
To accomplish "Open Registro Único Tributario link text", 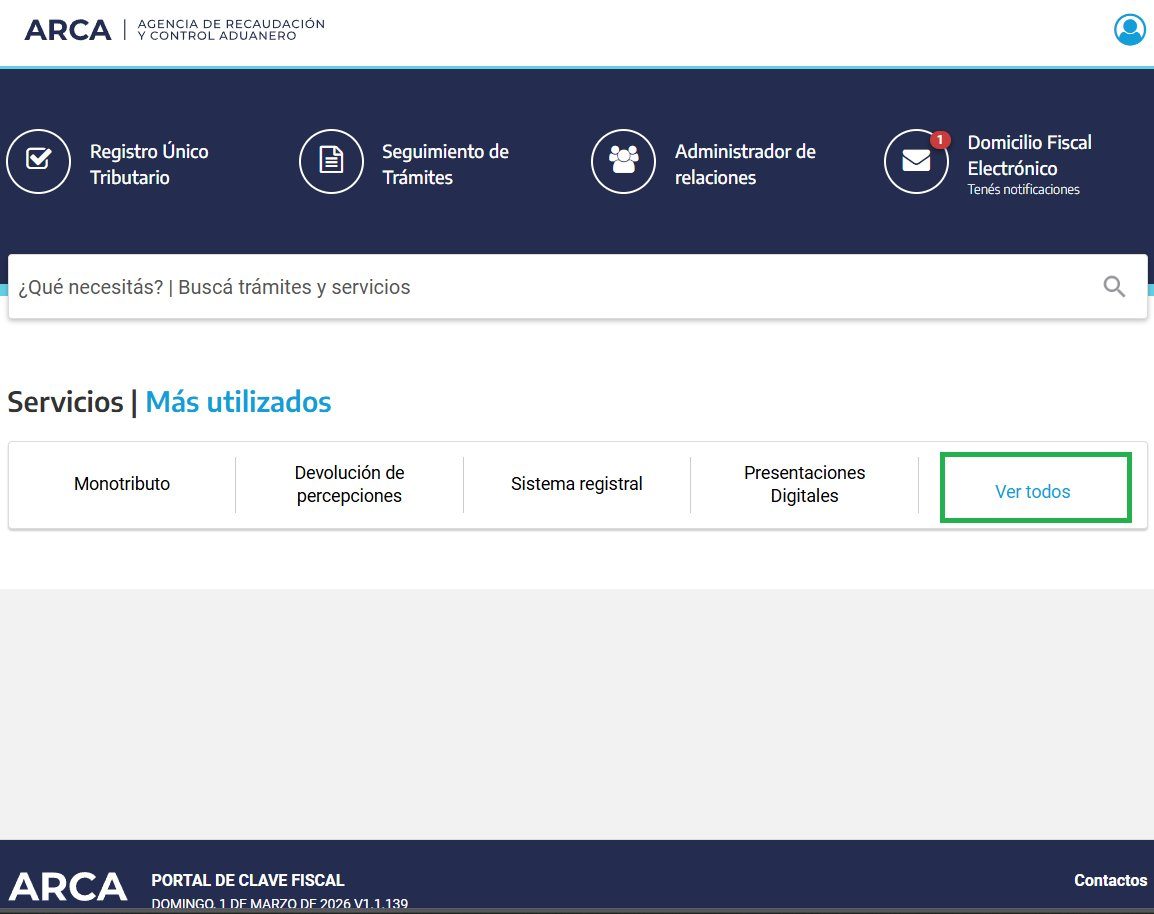I will coord(149,164).
